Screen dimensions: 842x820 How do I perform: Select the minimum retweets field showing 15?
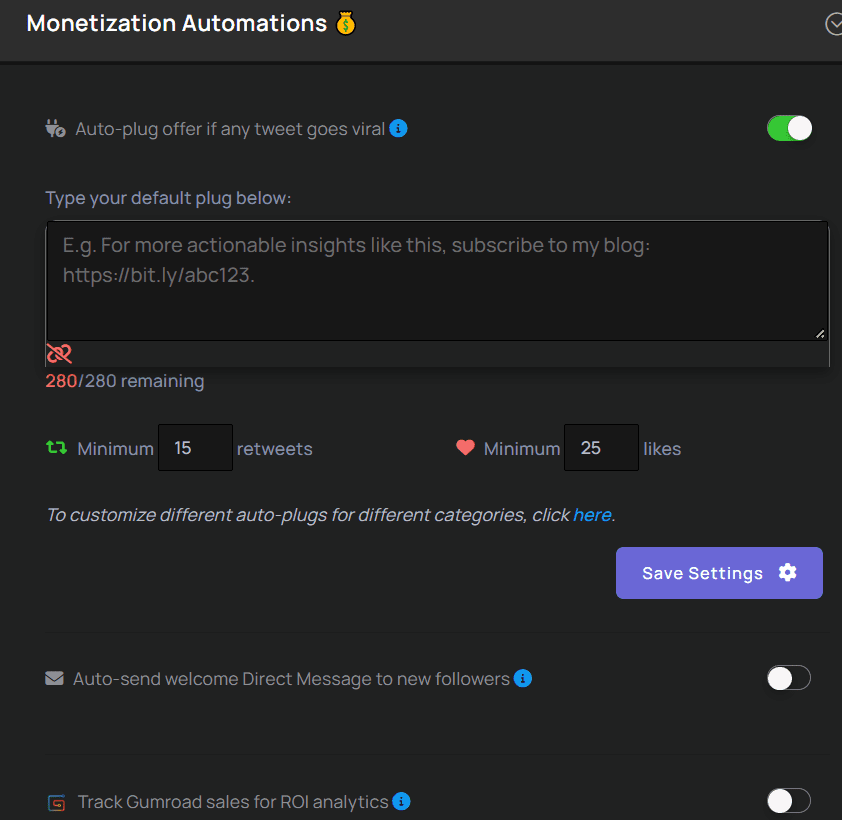[x=195, y=447]
